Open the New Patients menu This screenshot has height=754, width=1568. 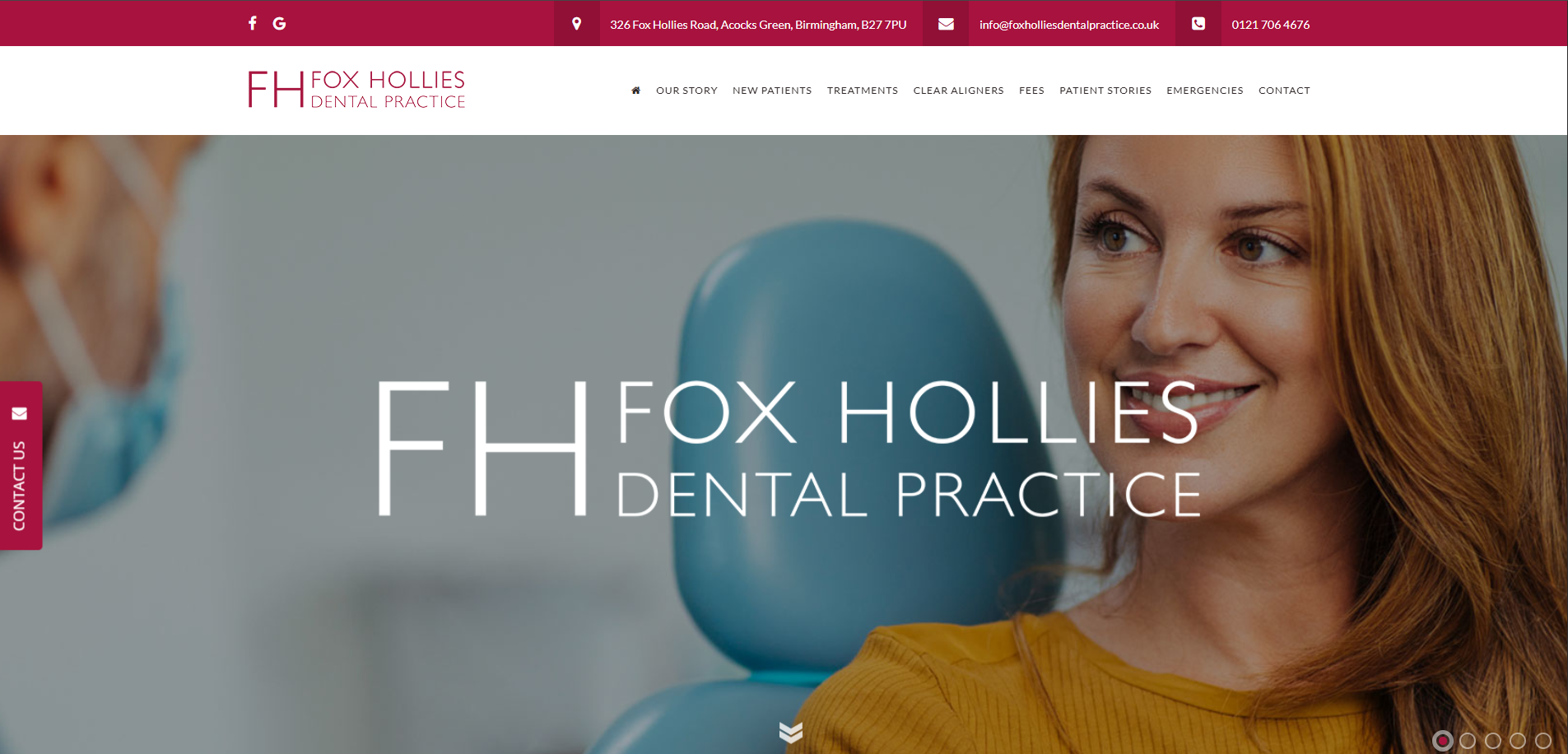[x=772, y=91]
